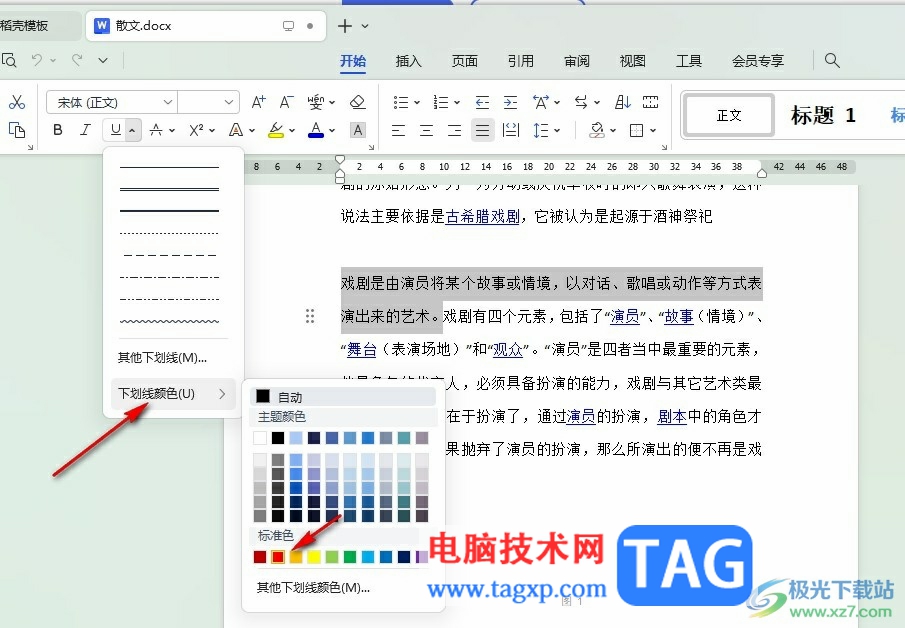The image size is (905, 628).
Task: Click the paragraph drag handle dots
Action: coord(310,316)
